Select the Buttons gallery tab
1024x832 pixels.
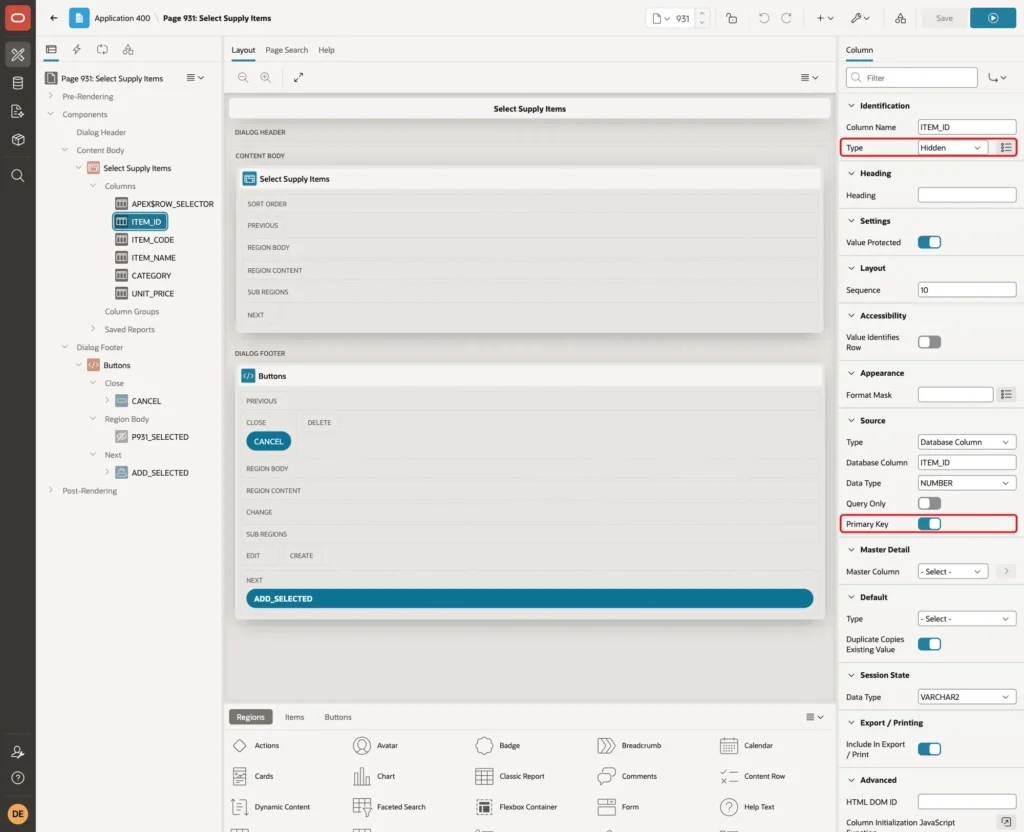(338, 717)
